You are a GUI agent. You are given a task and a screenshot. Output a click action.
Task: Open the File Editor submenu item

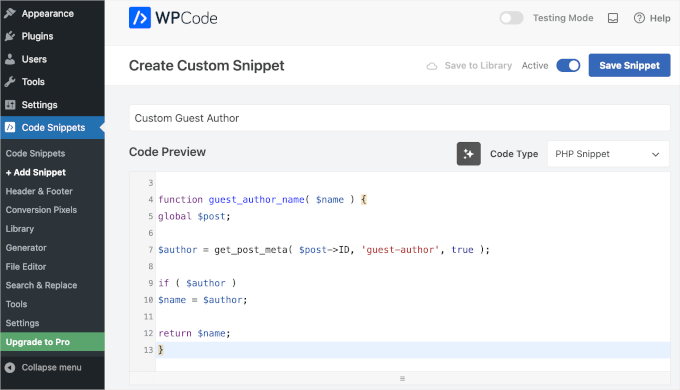point(26,266)
